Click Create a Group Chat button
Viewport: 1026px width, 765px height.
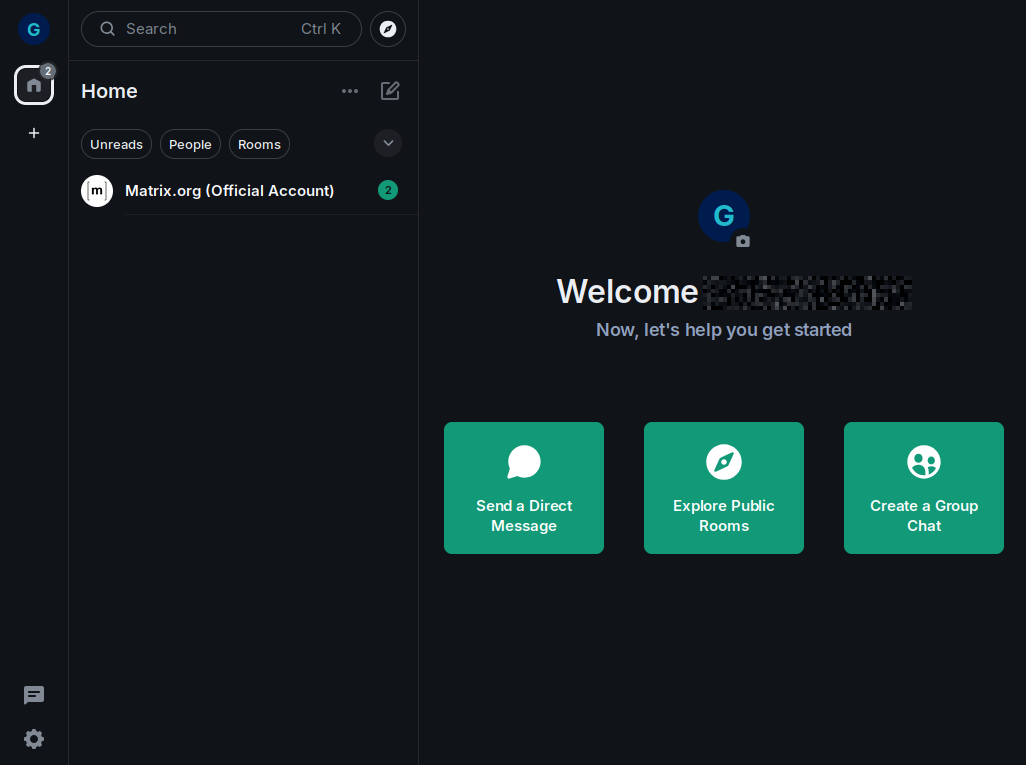click(x=924, y=488)
